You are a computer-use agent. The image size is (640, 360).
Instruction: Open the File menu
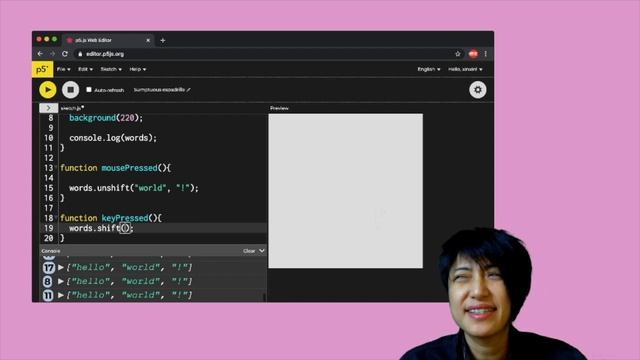point(63,69)
